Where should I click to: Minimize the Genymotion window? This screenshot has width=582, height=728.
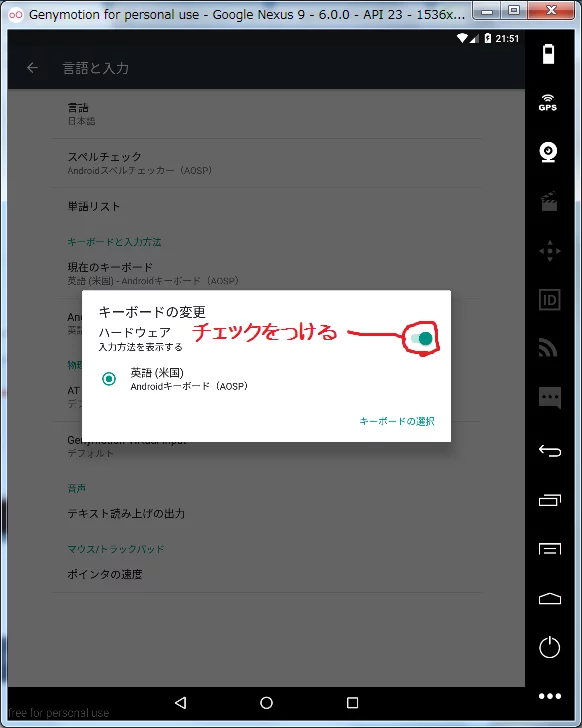coord(487,10)
